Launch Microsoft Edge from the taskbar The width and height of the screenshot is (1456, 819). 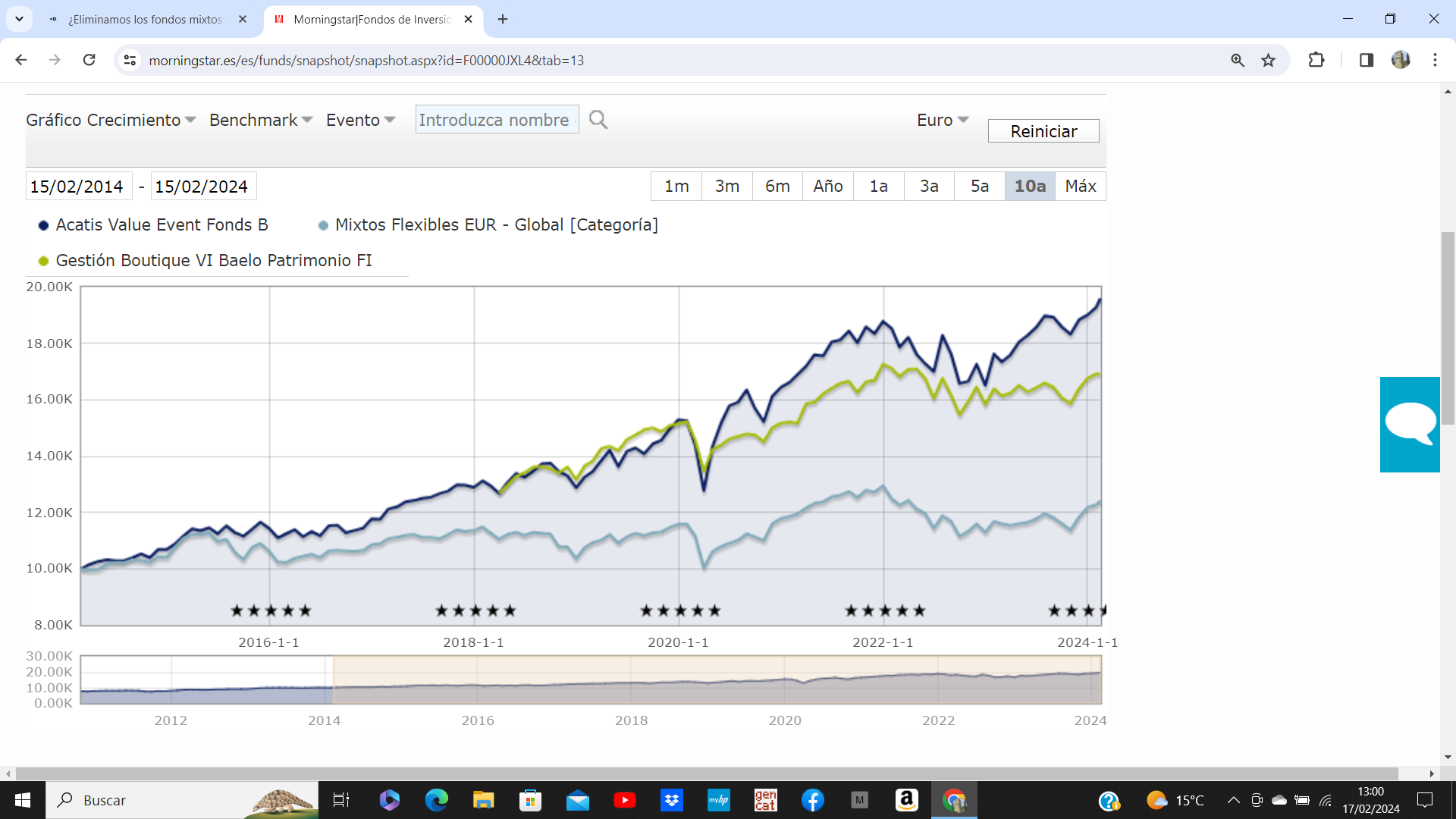(437, 800)
